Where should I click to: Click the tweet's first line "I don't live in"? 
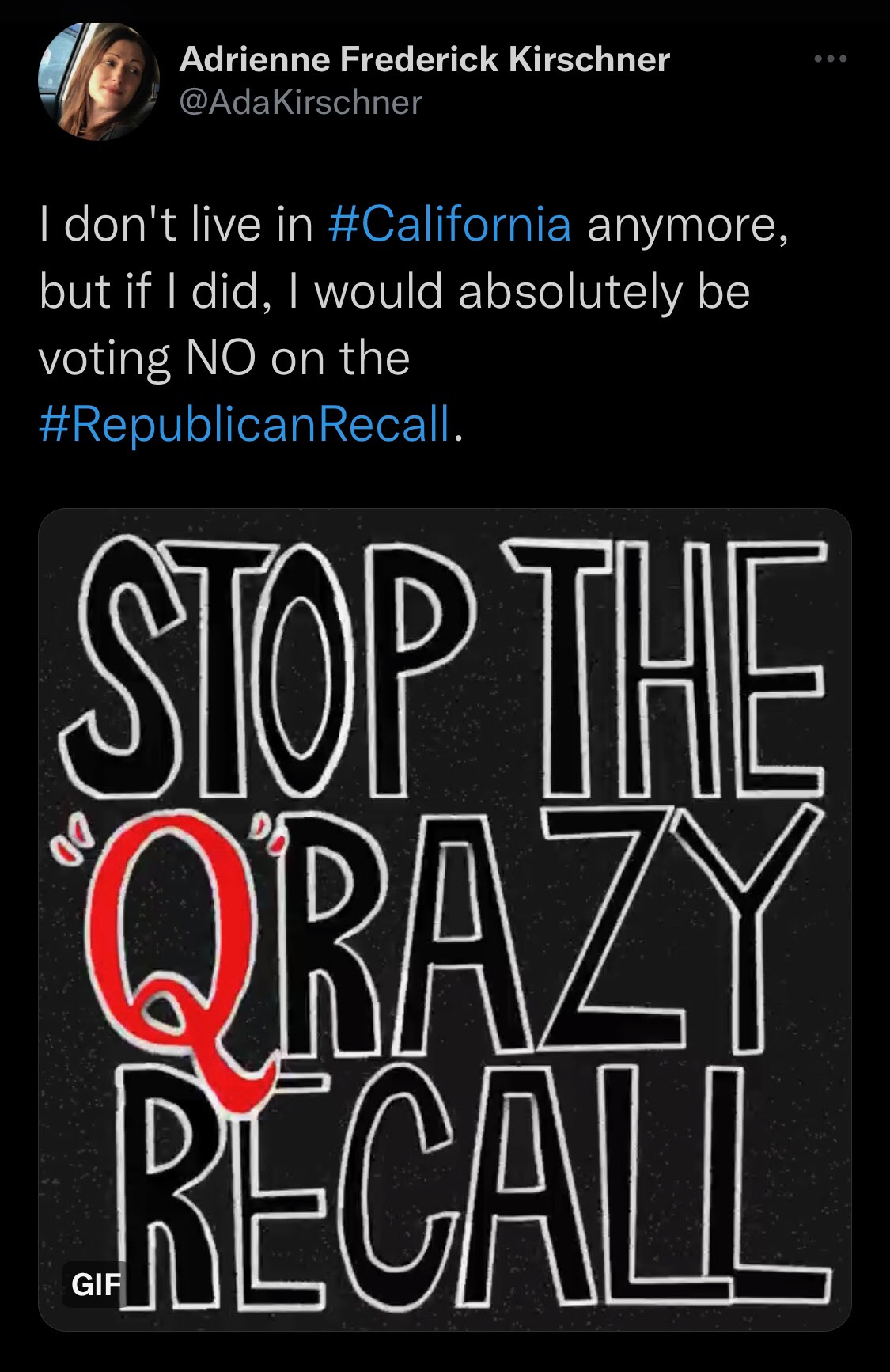(x=176, y=226)
